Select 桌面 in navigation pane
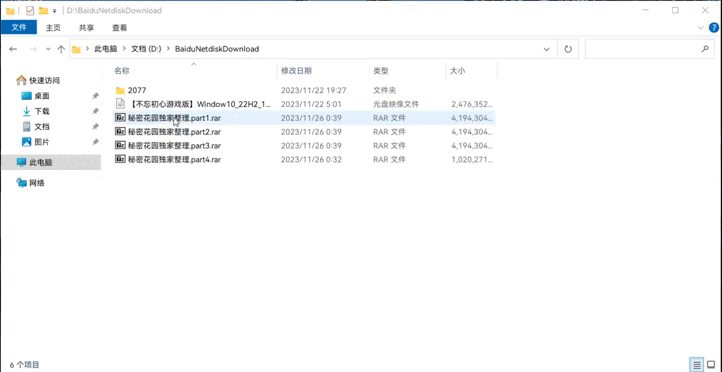The width and height of the screenshot is (722, 372). 42,96
